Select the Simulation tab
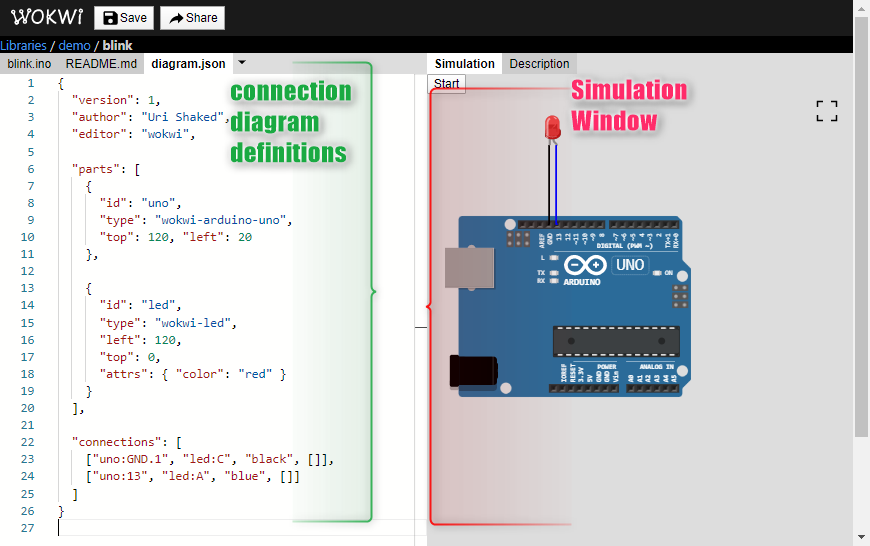Viewport: 870px width, 546px height. click(464, 64)
